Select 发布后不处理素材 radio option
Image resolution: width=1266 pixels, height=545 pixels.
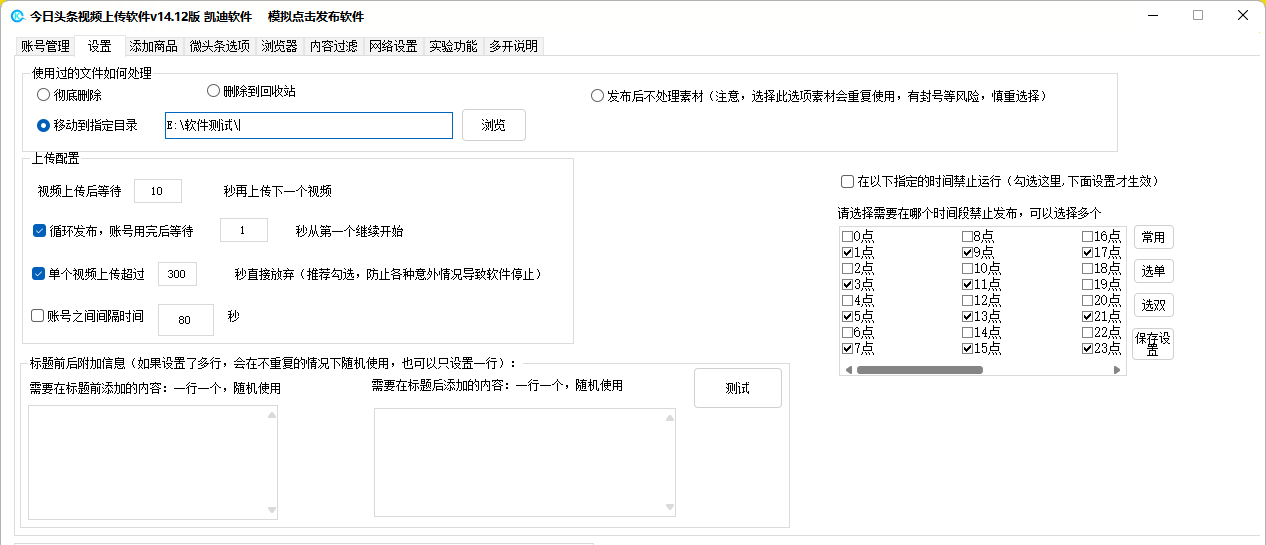pos(597,96)
